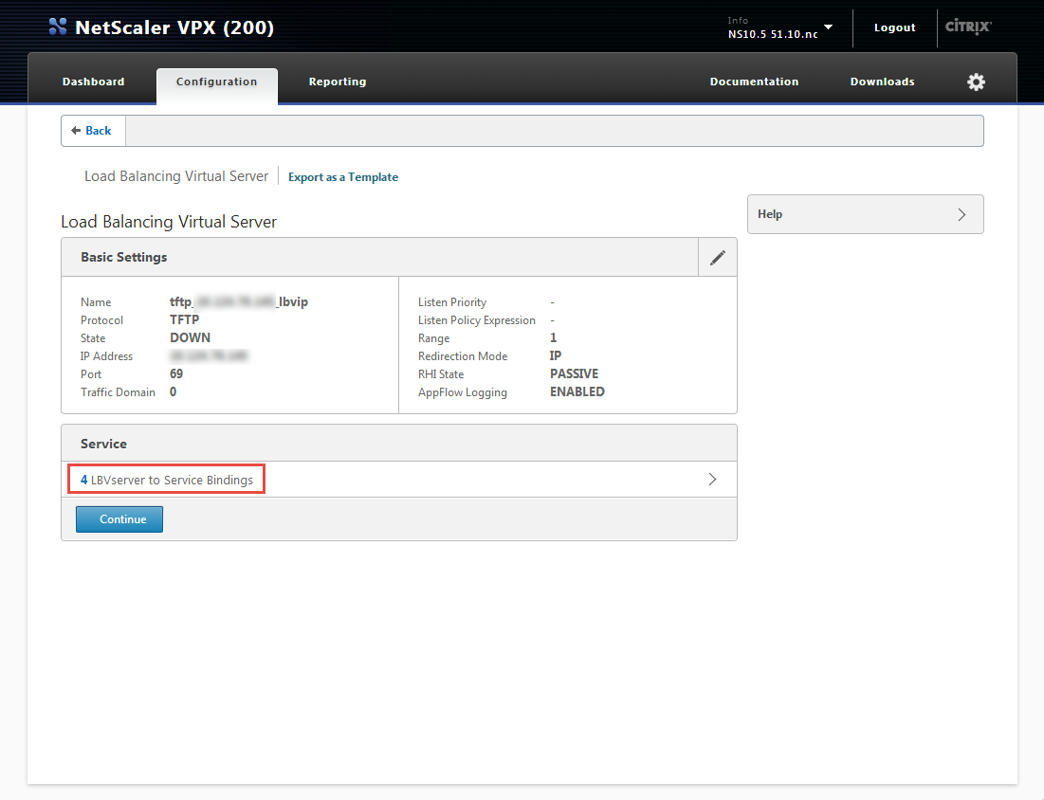Click the Export as a Template link
This screenshot has width=1044, height=800.
pyautogui.click(x=343, y=177)
